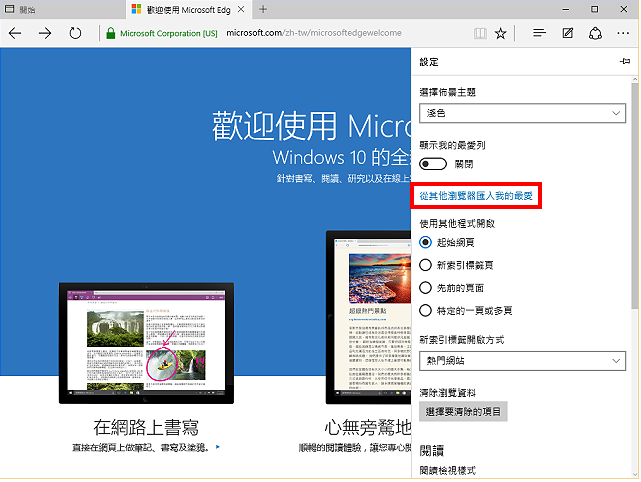The width and height of the screenshot is (641, 482).
Task: Go forward with the forward arrow
Action: pyautogui.click(x=45, y=33)
